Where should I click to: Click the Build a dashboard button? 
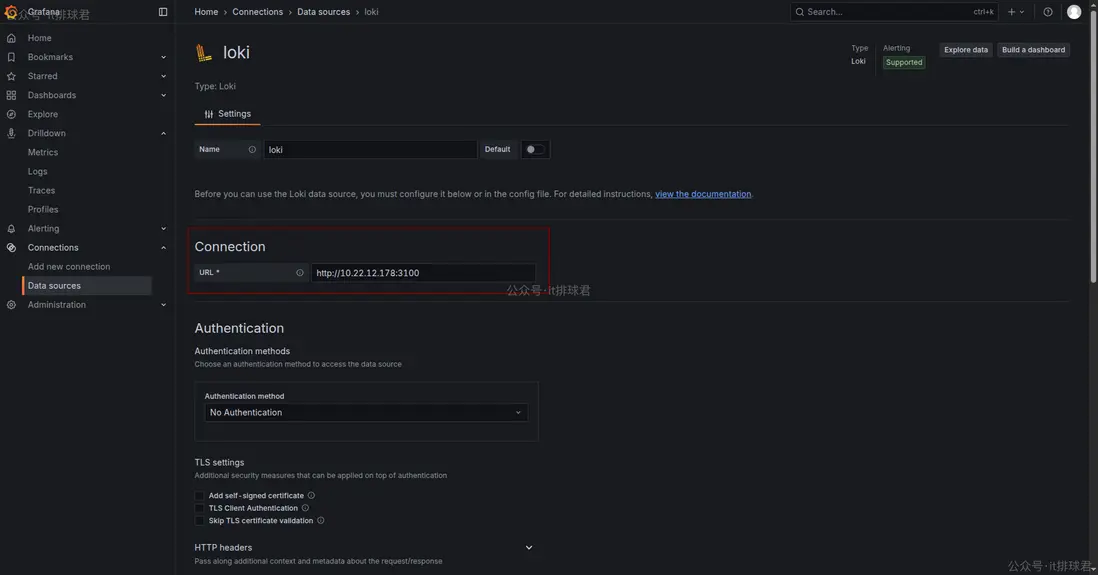point(1033,50)
